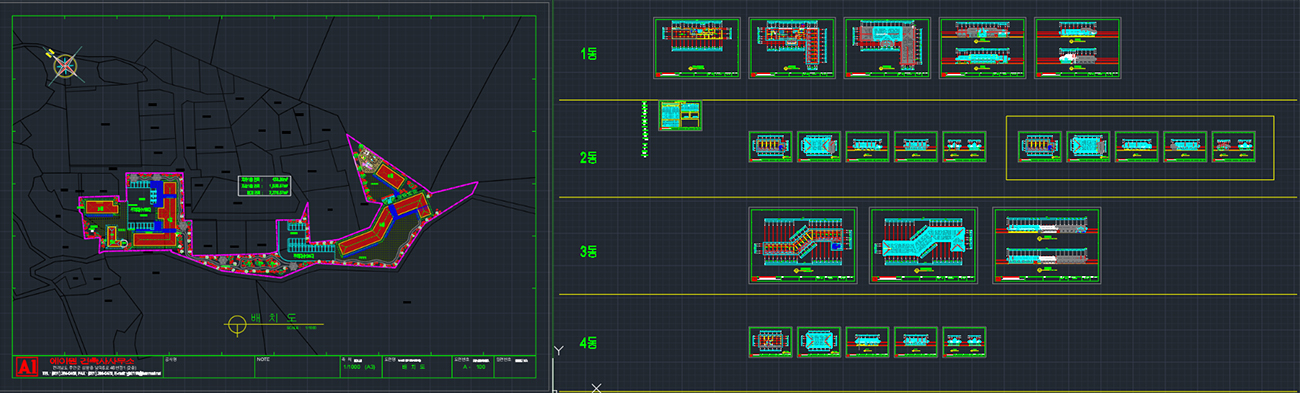Viewport: 1300px width, 393px height.
Task: Select the A - 100 drawing number
Action: tap(473, 368)
